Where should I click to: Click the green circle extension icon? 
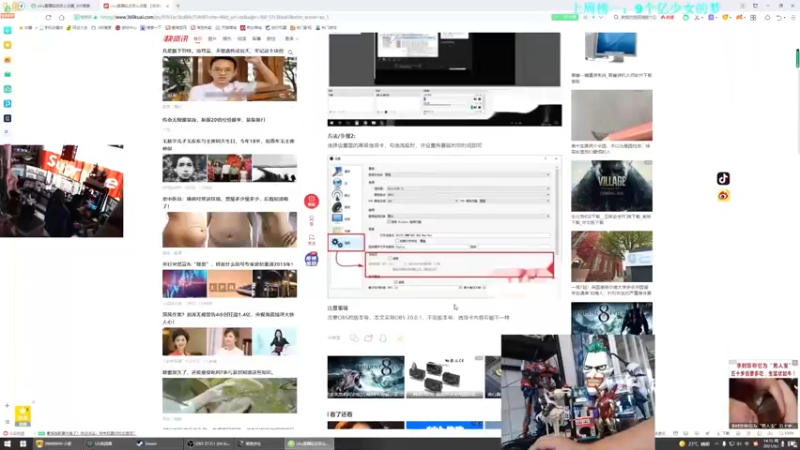[x=686, y=17]
